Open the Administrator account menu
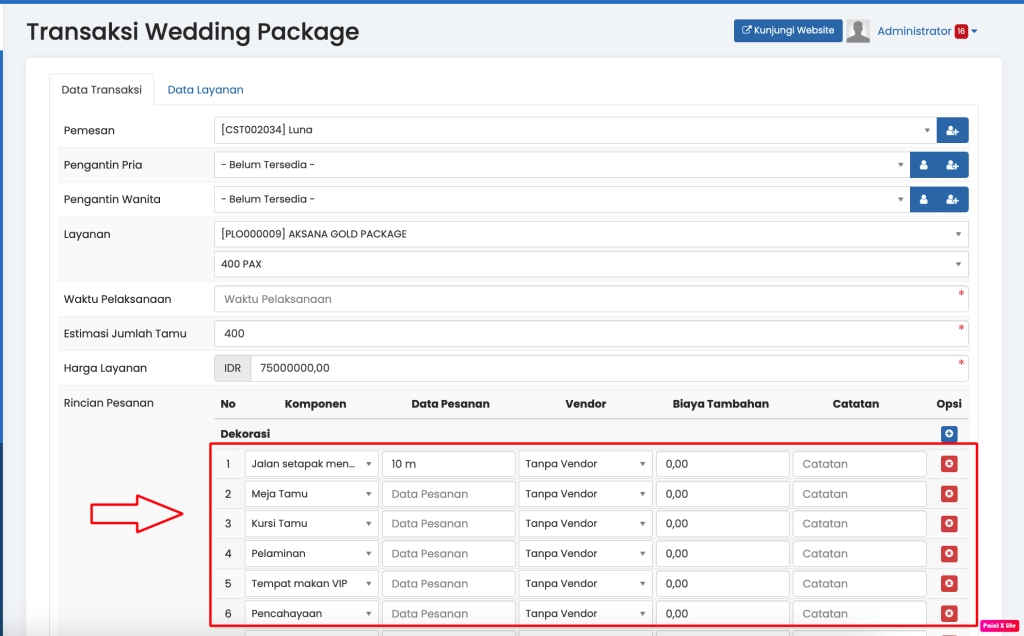 coord(926,31)
